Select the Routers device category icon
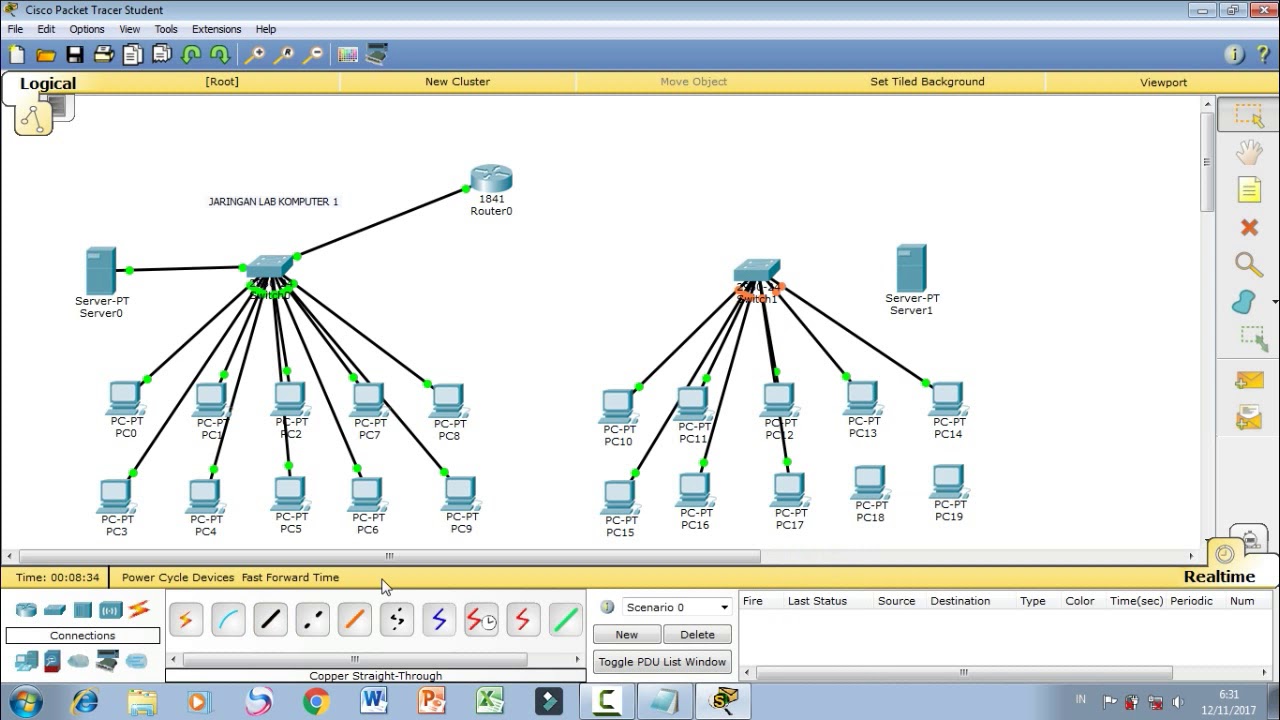The width and height of the screenshot is (1280, 720). [26, 610]
